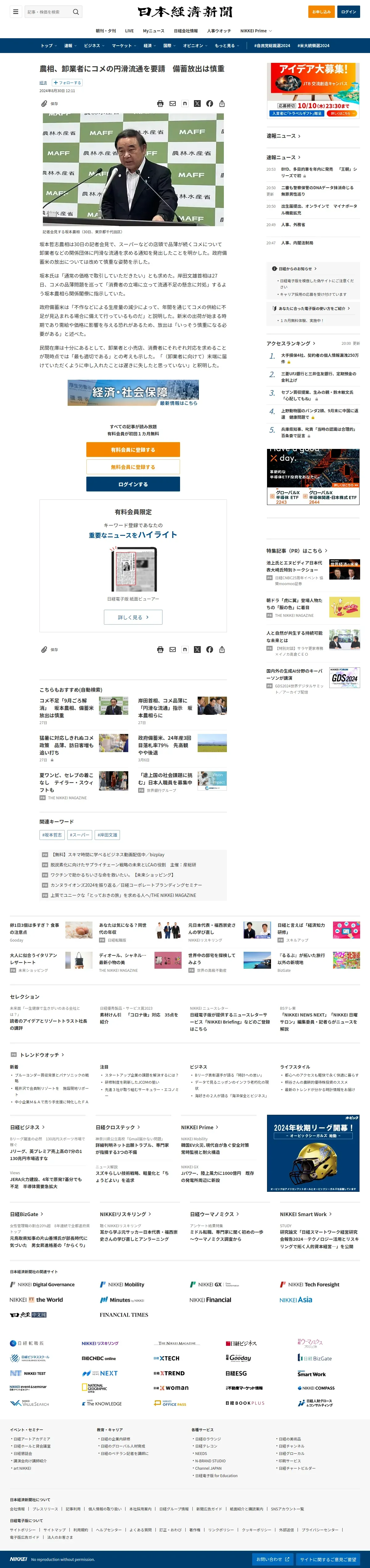Viewport: 370px width, 1568px height.
Task: Open the NIKKEI Tech Foresight logo
Action: tap(310, 1284)
